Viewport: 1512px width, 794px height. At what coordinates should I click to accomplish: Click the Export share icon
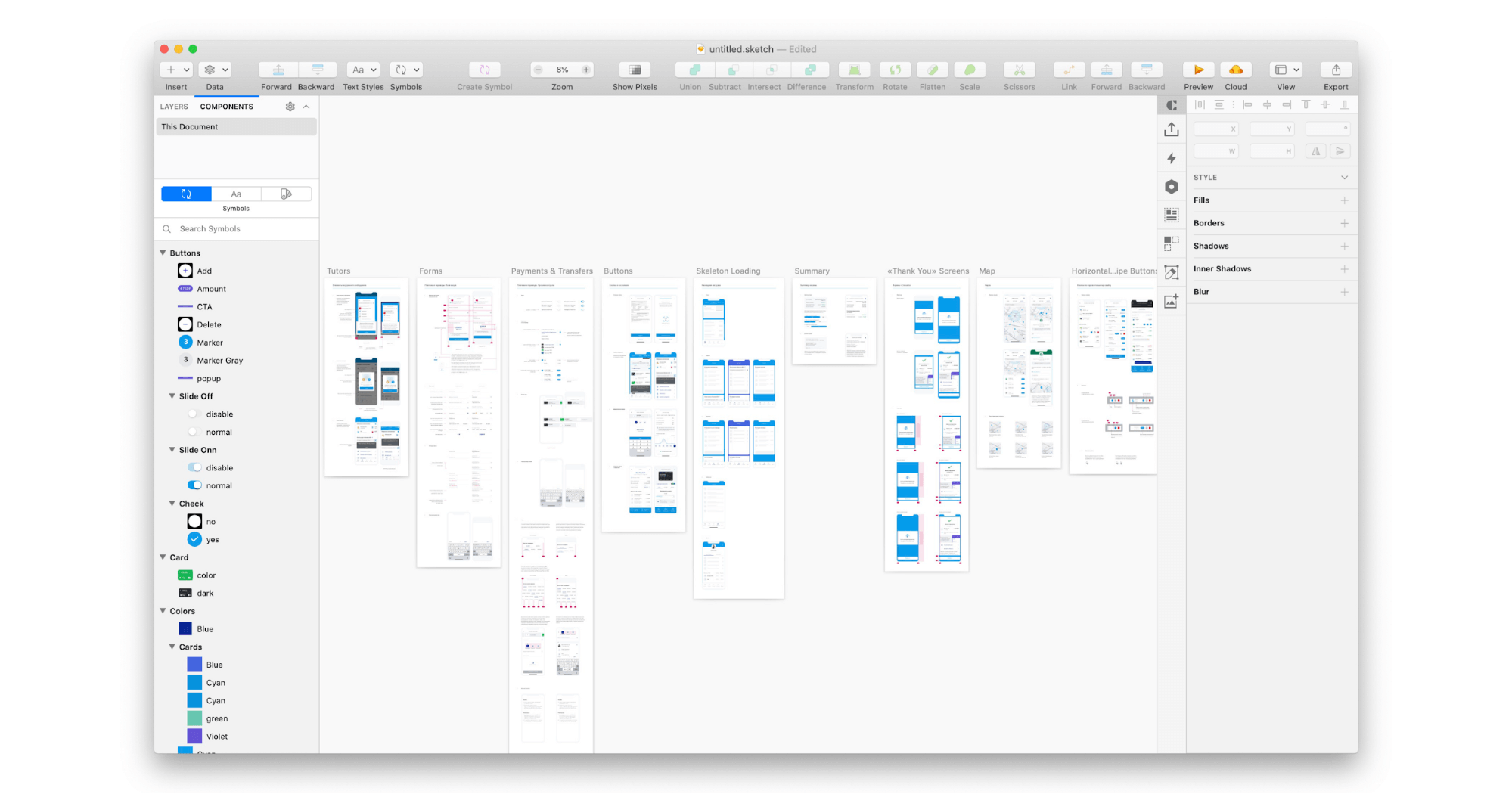tap(1336, 70)
